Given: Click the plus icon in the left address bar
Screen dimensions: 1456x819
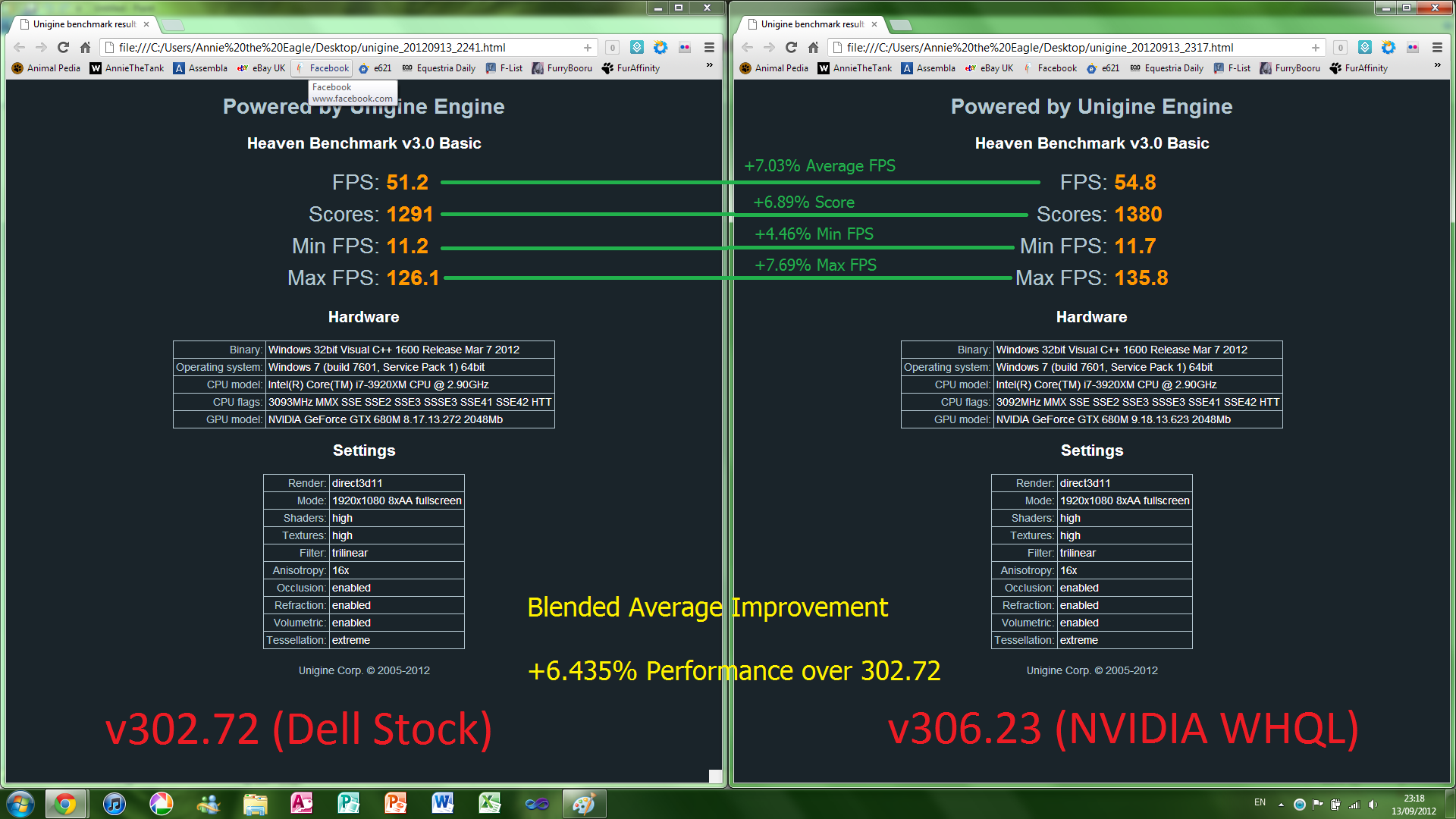Looking at the screenshot, I should (x=588, y=47).
